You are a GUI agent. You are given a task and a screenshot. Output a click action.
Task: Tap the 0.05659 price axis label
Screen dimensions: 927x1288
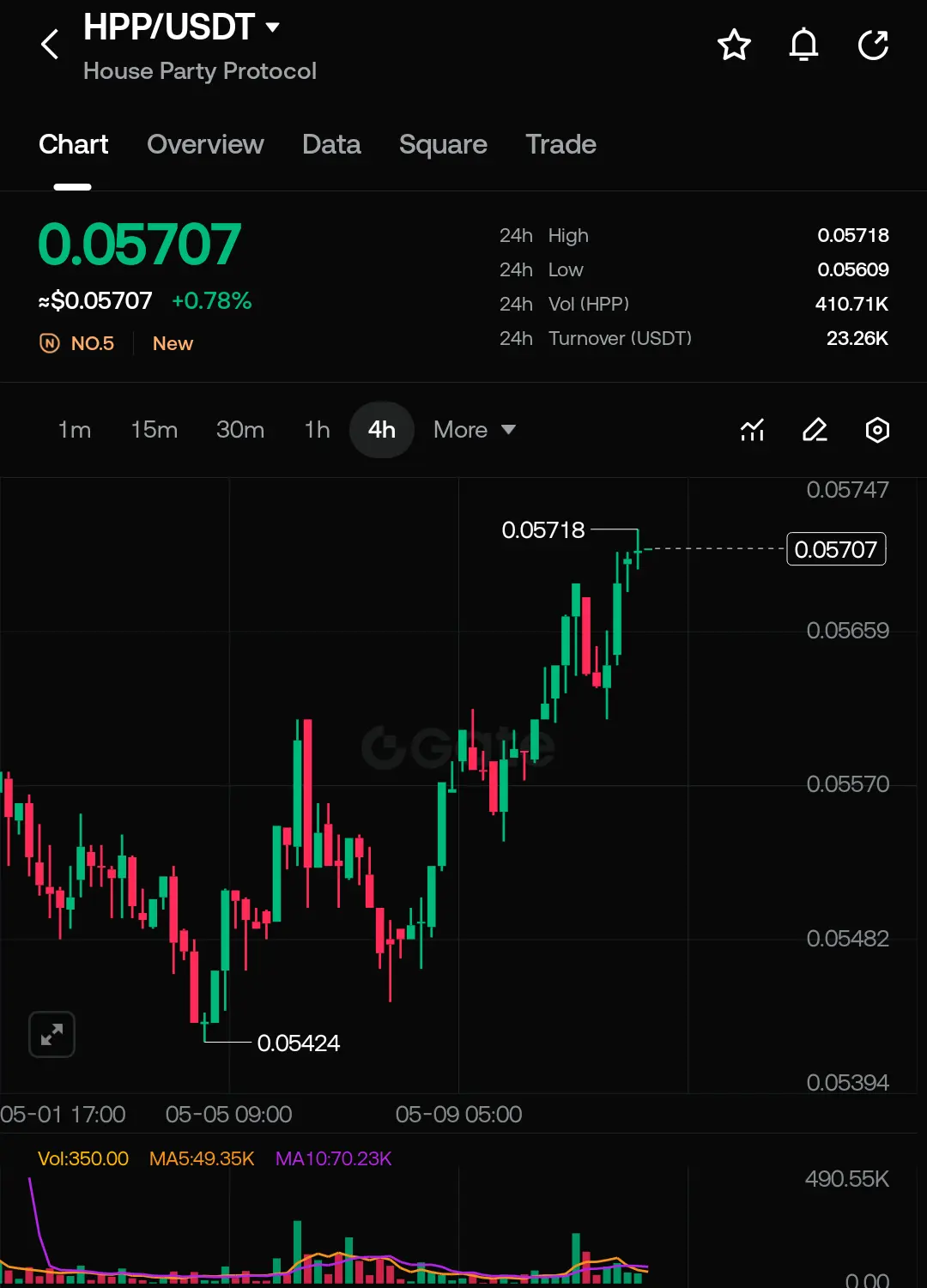847,631
